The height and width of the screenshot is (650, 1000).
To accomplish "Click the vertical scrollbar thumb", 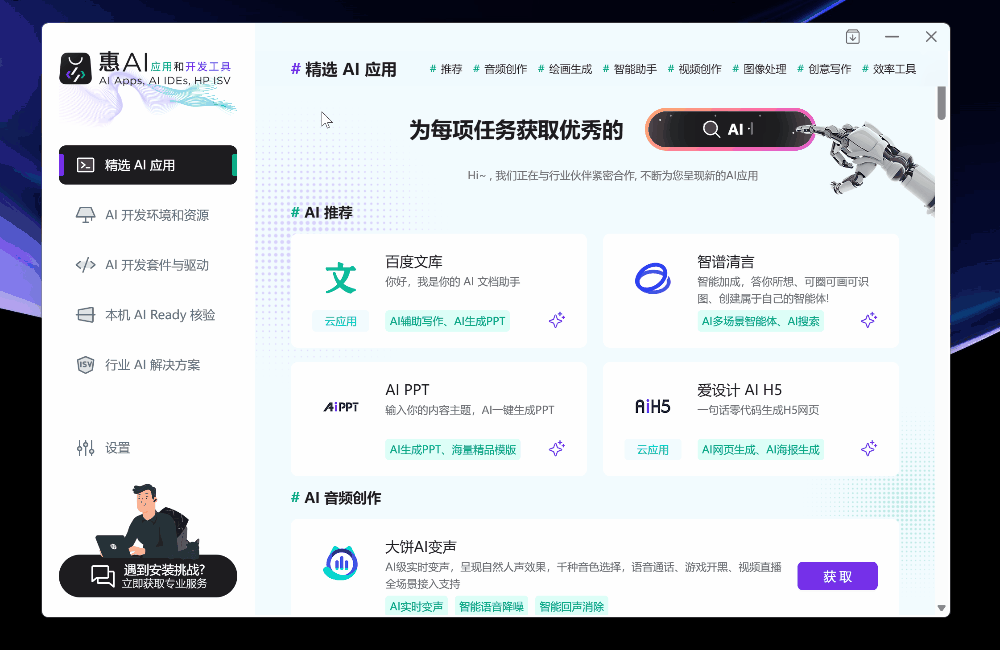I will [x=941, y=103].
